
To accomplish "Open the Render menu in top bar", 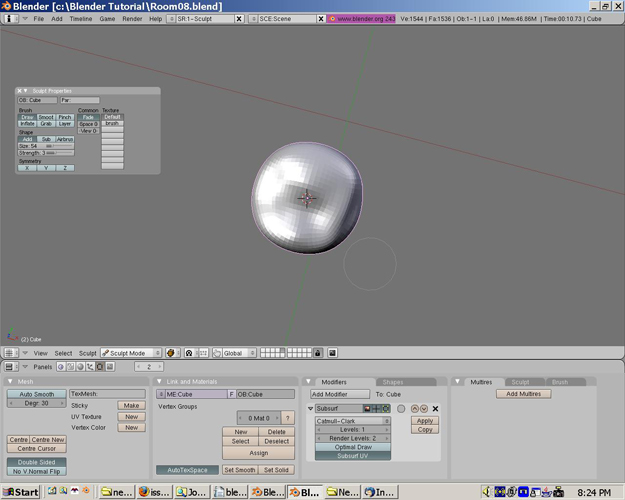I will 131,19.
